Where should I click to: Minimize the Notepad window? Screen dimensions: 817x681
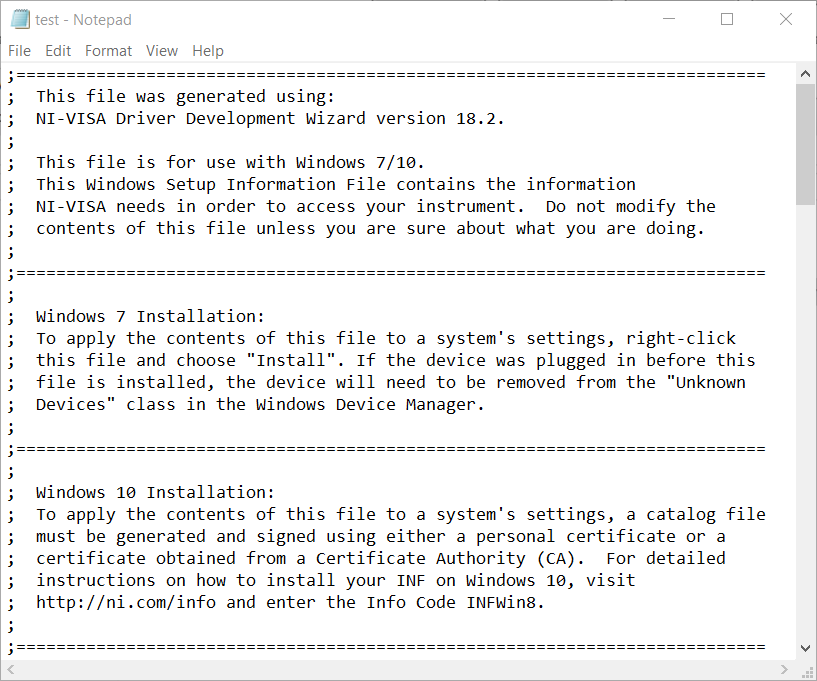pyautogui.click(x=671, y=20)
